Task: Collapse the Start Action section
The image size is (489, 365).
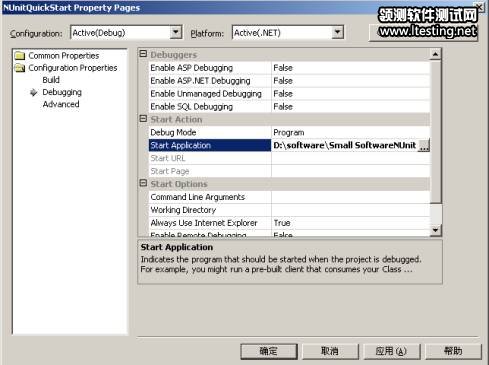Action: (x=143, y=118)
